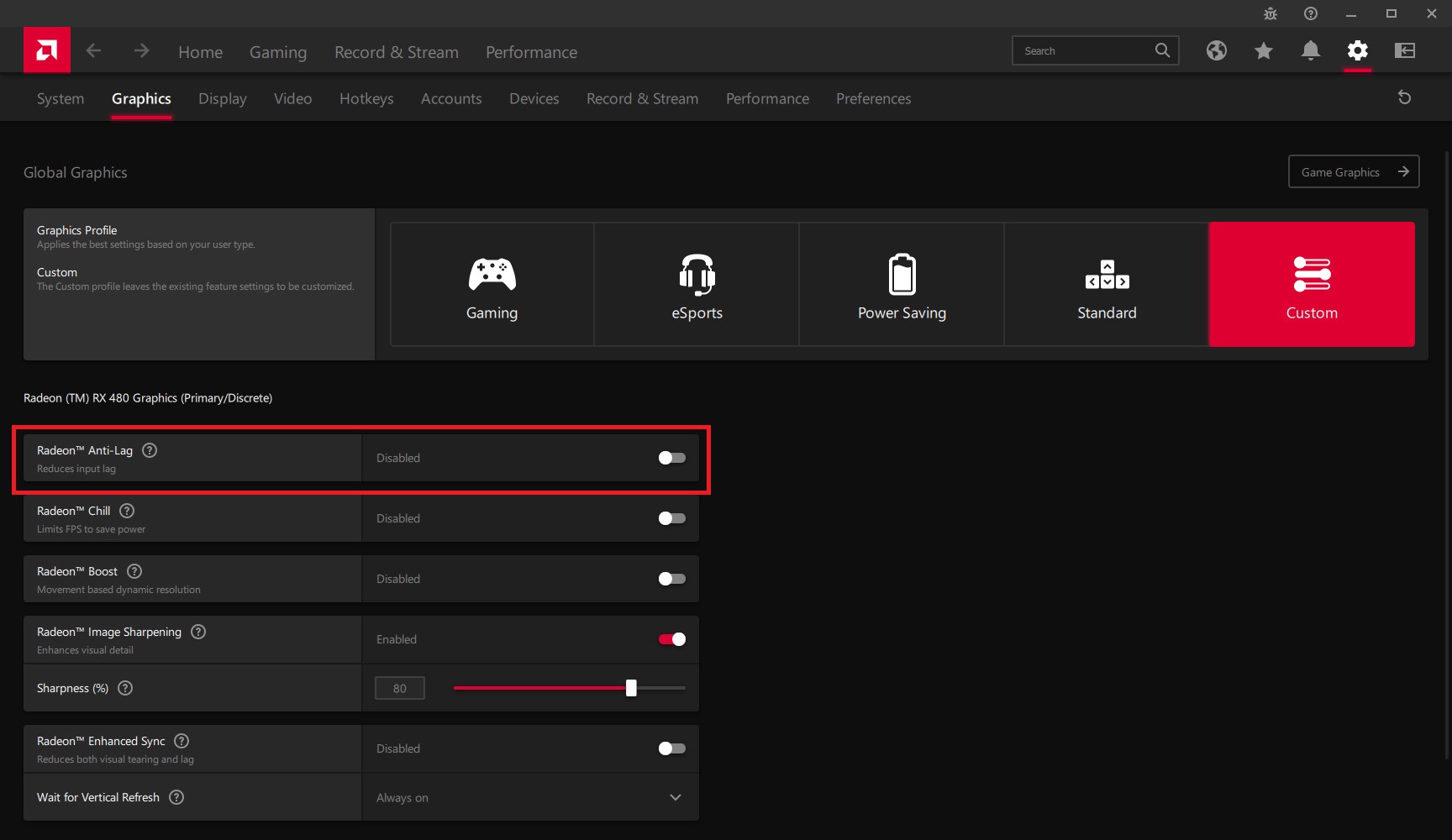
Task: Go back with the left arrow
Action: (93, 50)
